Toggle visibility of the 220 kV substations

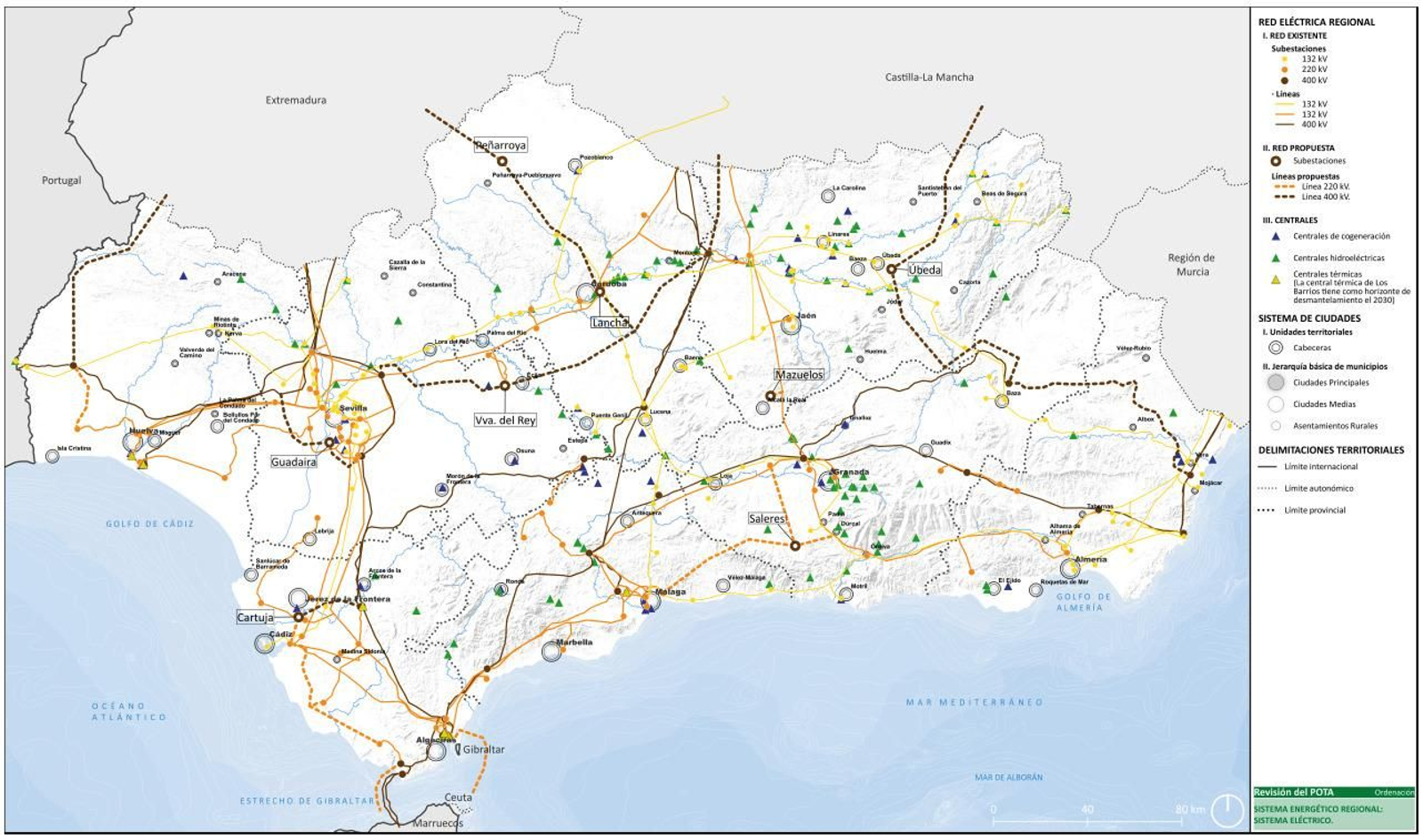coord(1283,69)
